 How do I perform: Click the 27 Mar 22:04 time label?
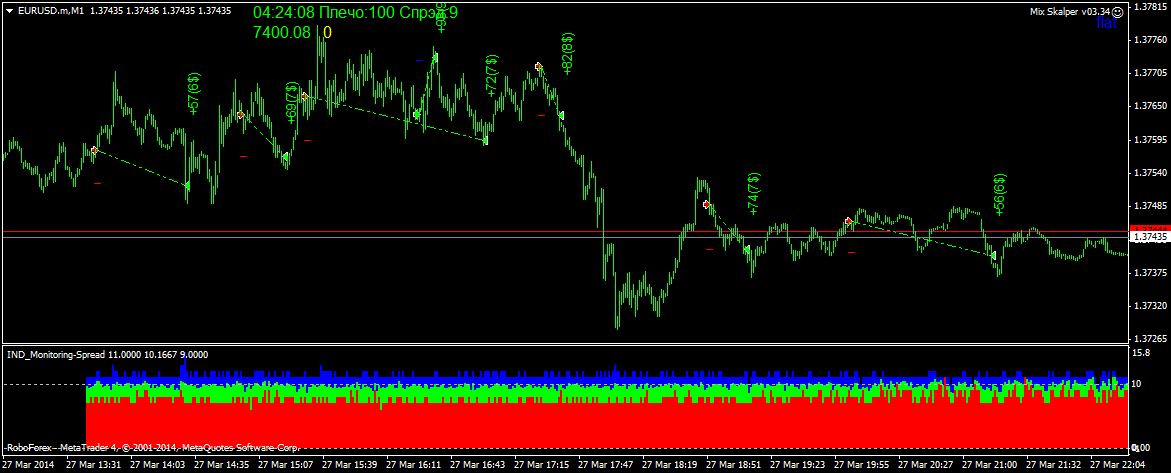point(1118,465)
